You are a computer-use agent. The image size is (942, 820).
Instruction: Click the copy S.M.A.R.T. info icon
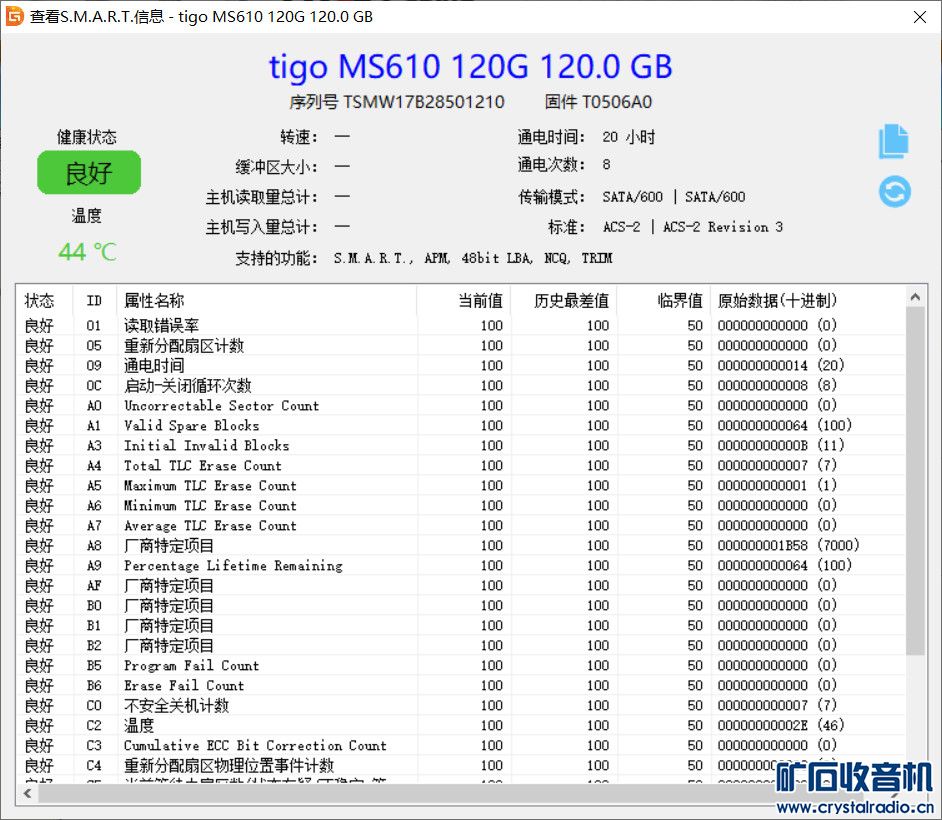894,142
